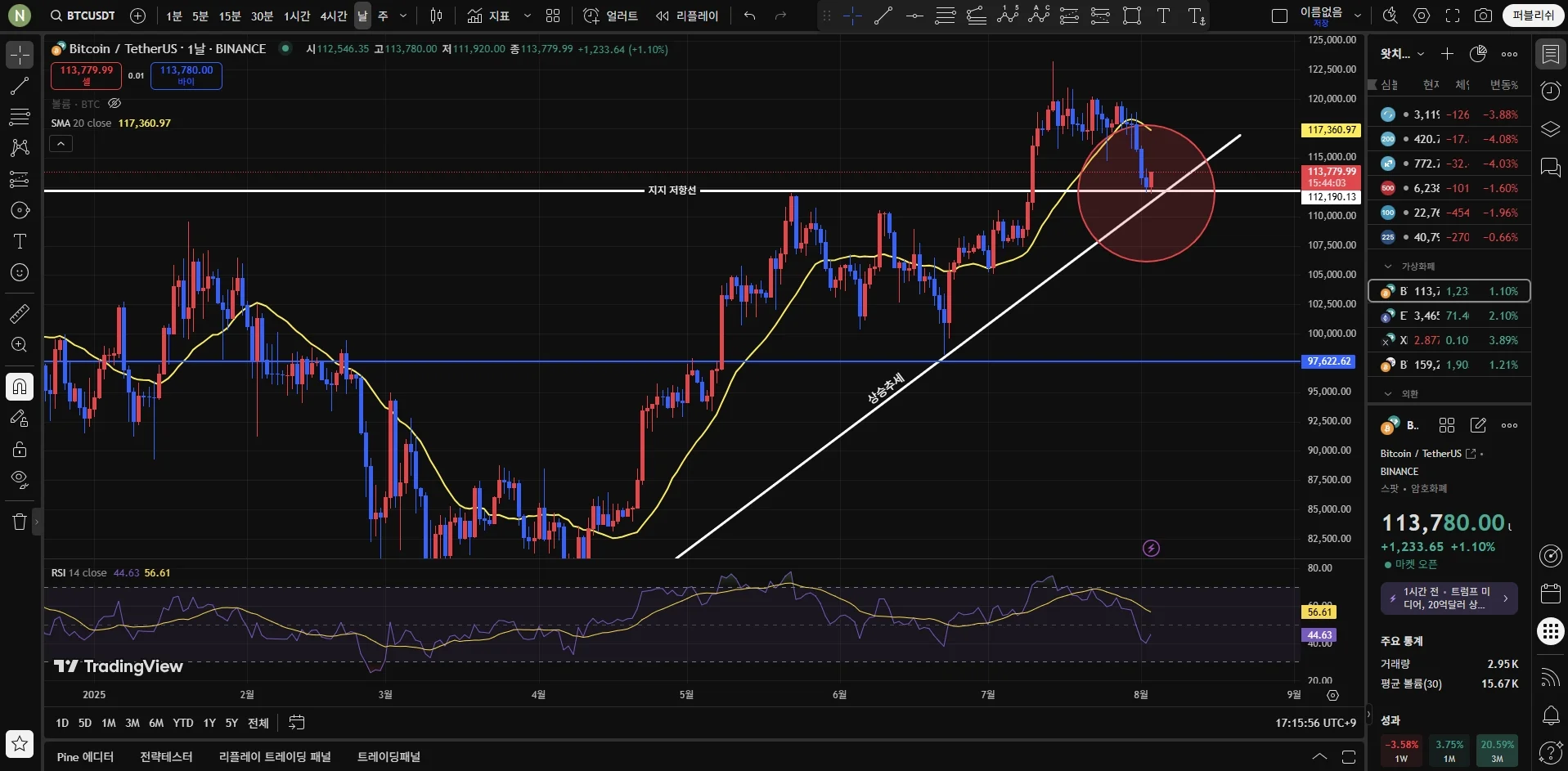Pick the horizontal line tool in favorites bar
Image resolution: width=1568 pixels, height=771 pixels.
pyautogui.click(x=914, y=16)
